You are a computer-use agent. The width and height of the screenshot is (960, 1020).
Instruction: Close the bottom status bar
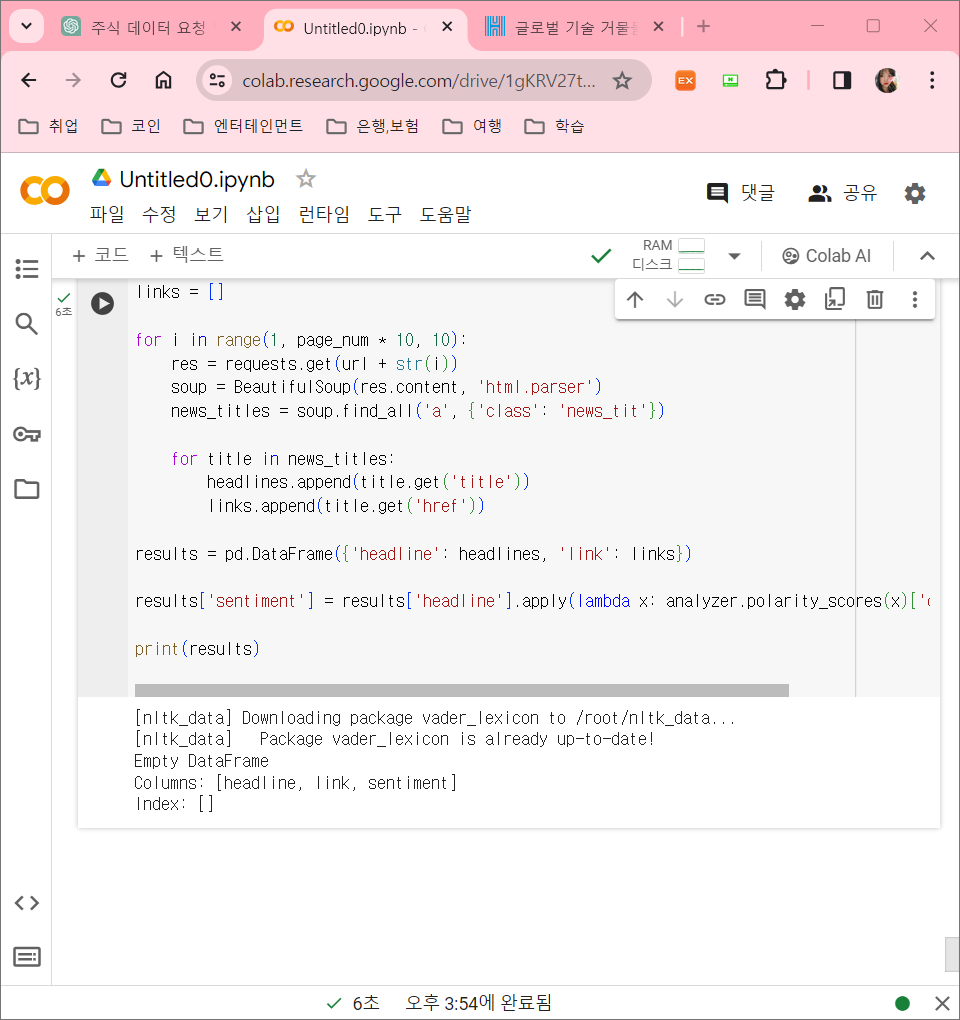pos(942,1003)
